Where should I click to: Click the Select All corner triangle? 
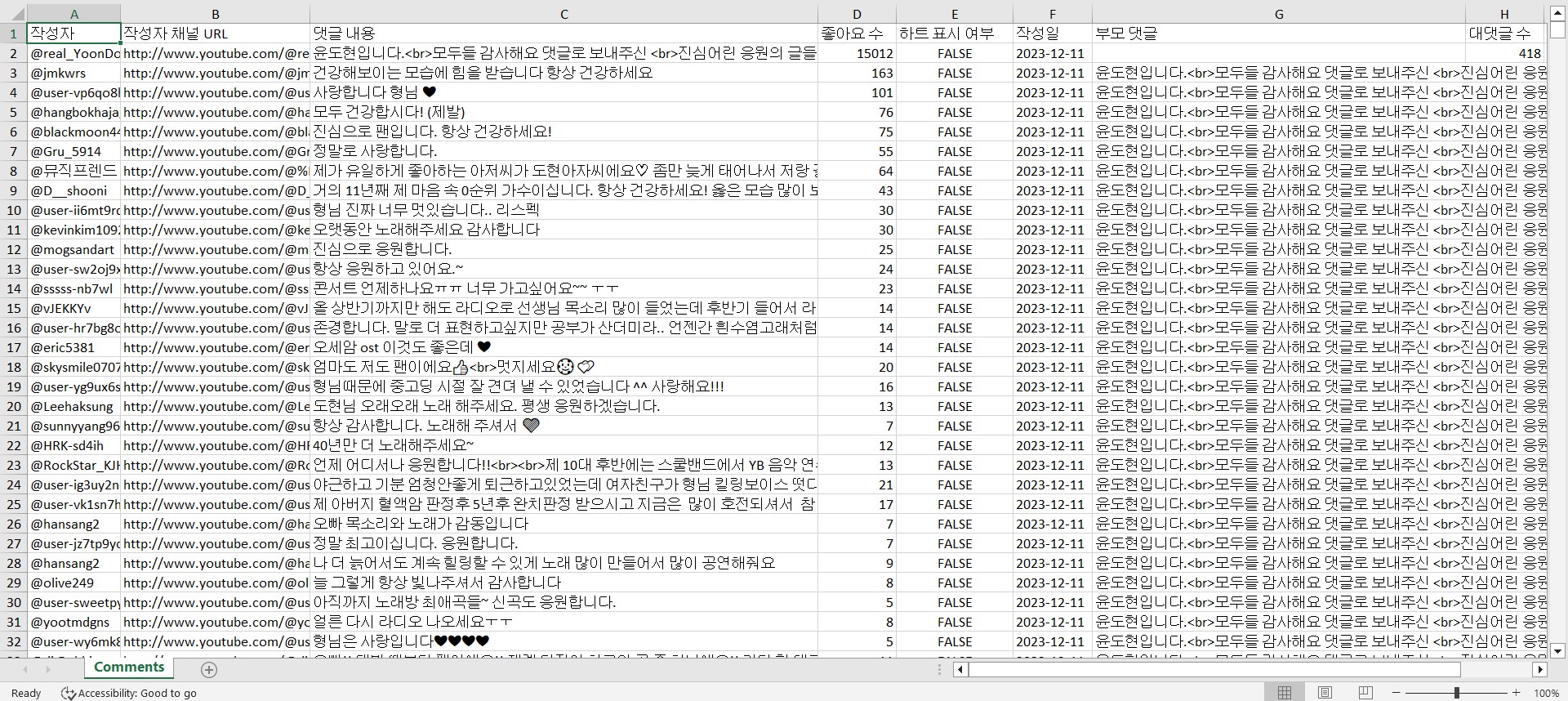click(x=13, y=14)
